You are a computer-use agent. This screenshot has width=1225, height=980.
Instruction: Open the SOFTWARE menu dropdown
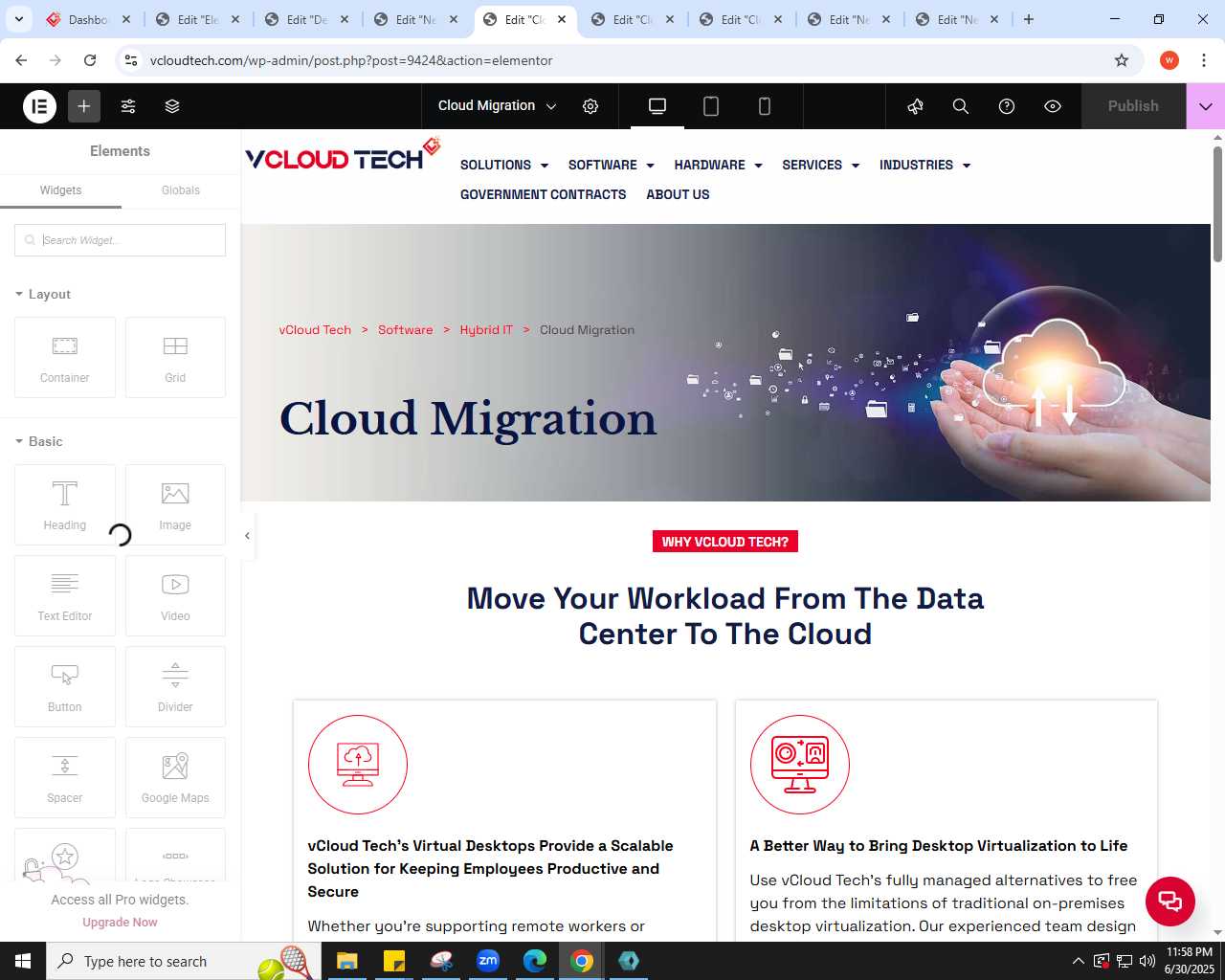(612, 165)
